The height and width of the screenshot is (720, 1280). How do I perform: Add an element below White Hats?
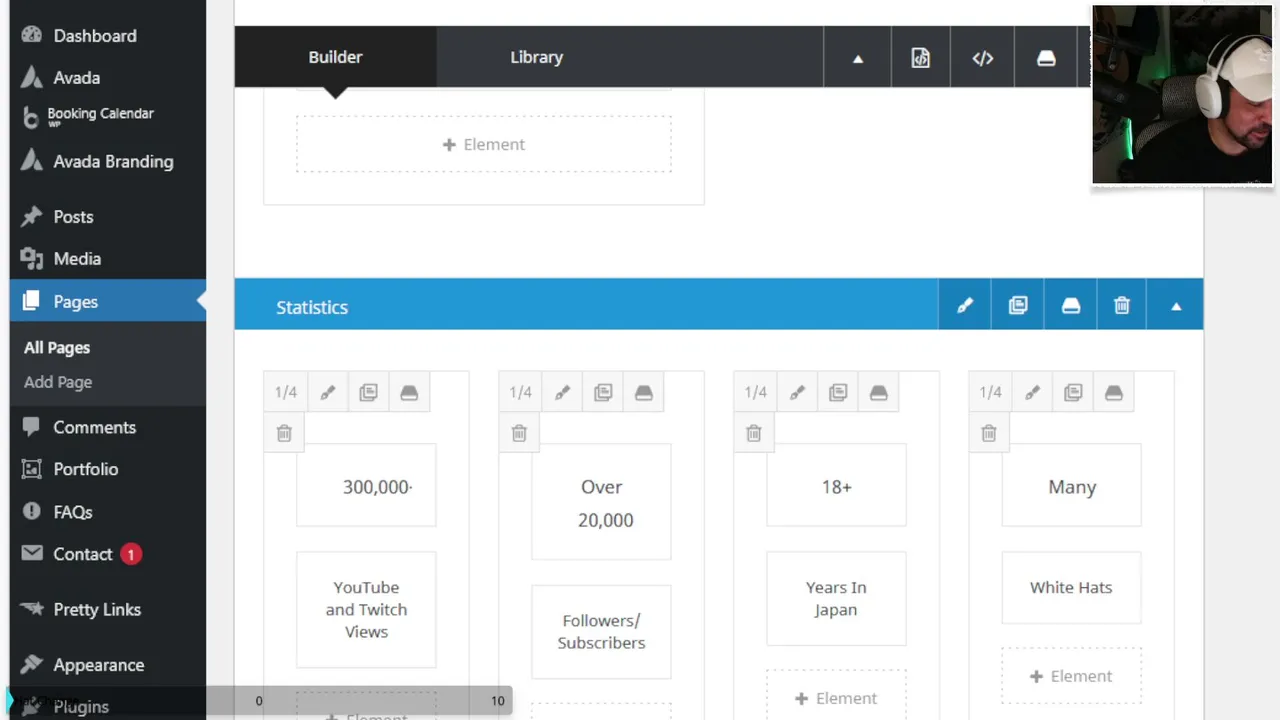coord(1071,676)
